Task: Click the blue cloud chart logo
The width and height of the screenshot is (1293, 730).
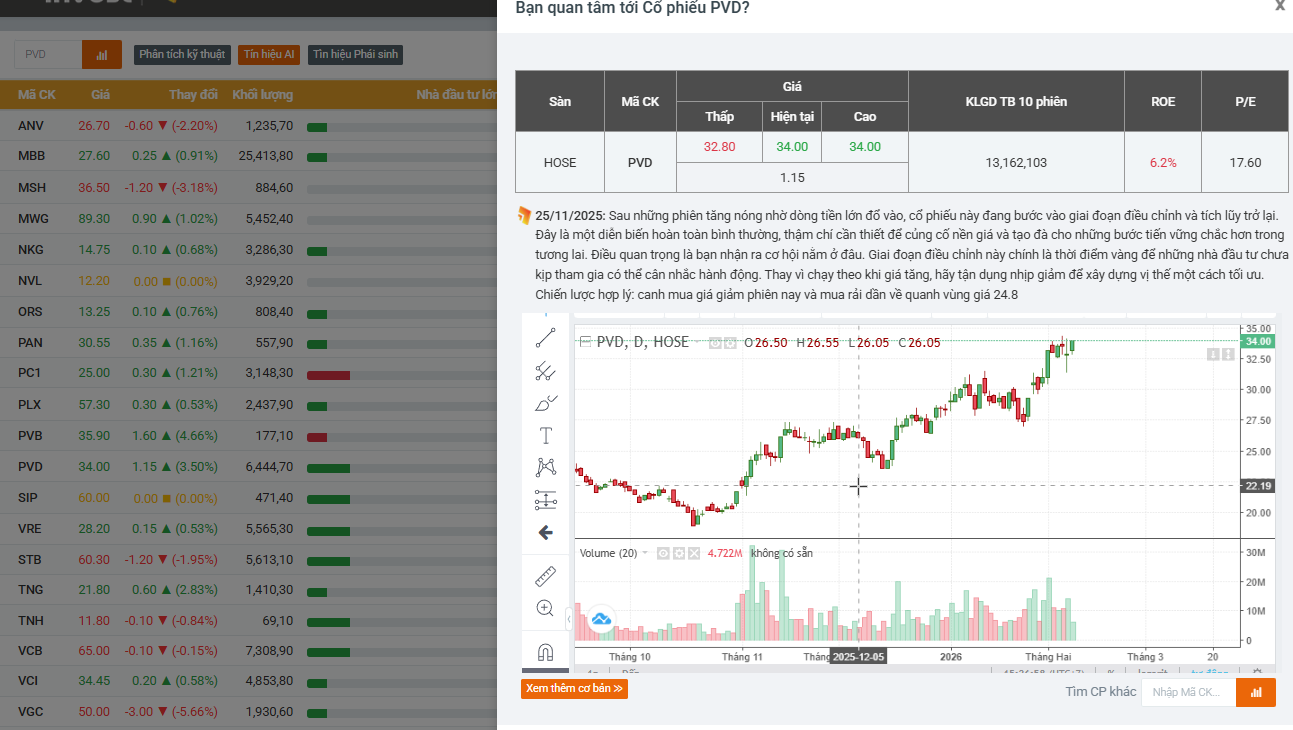Action: click(601, 619)
